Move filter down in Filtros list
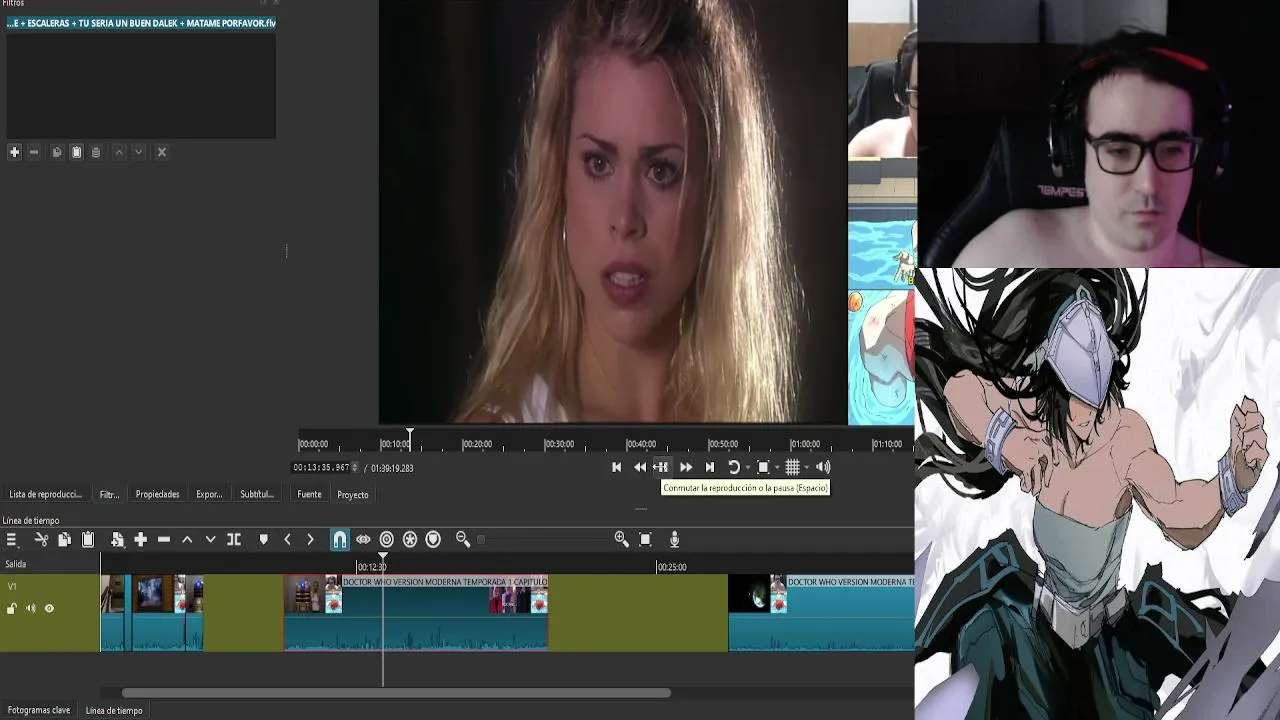1280x720 pixels. pyautogui.click(x=139, y=152)
